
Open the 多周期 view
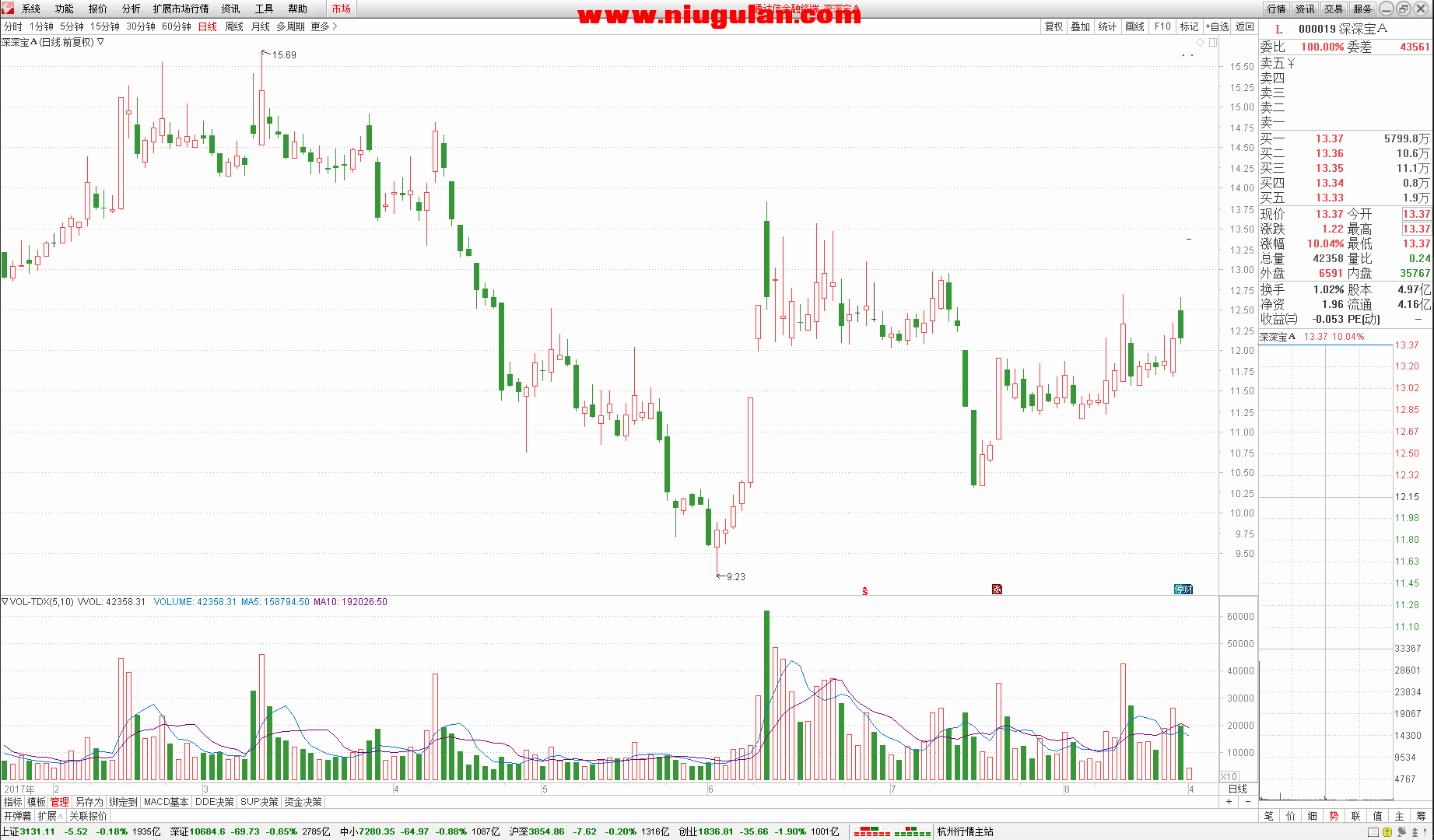(291, 26)
